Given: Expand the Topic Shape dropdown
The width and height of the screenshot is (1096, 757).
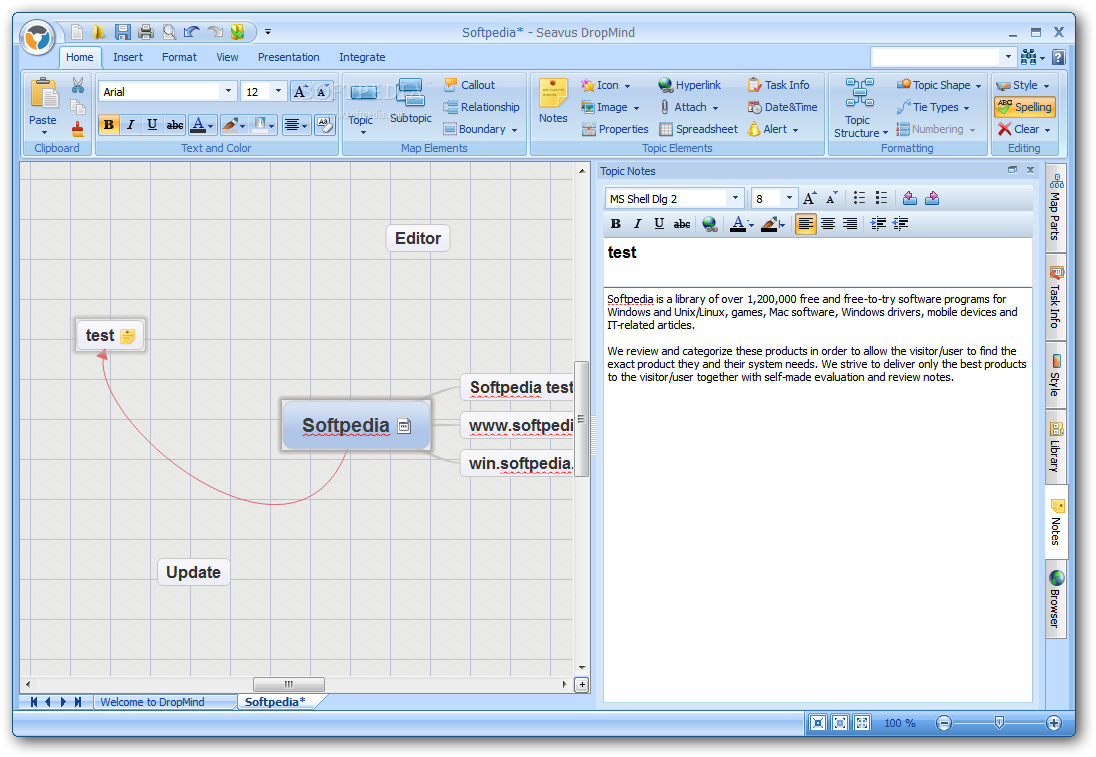Looking at the screenshot, I should [x=978, y=86].
